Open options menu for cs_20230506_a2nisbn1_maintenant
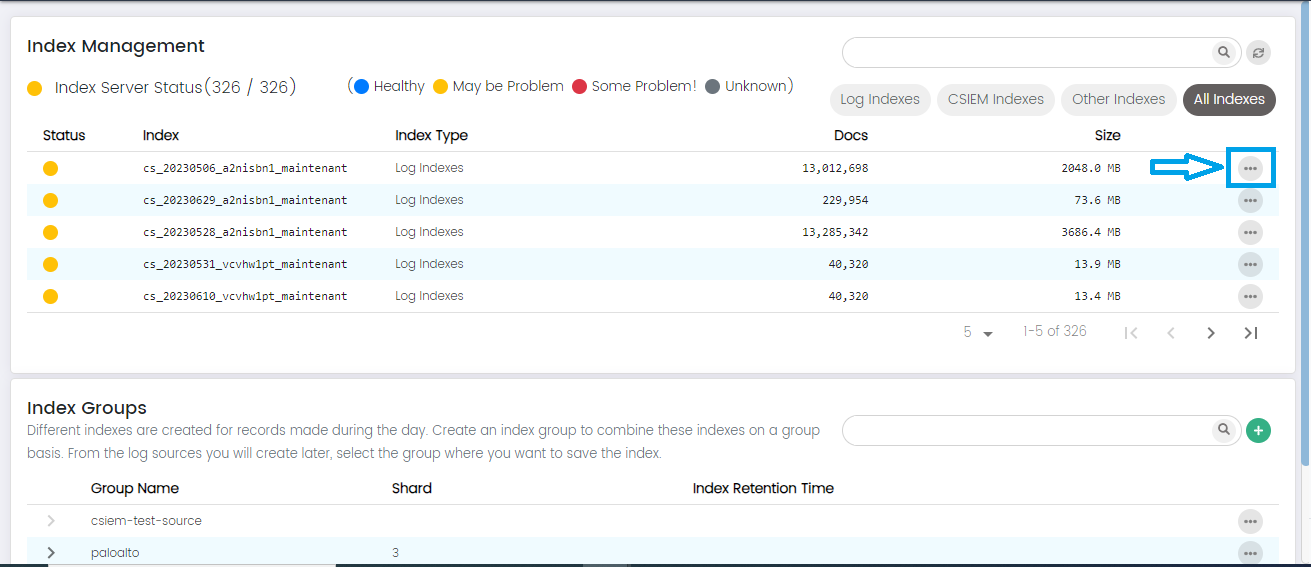Image resolution: width=1311 pixels, height=567 pixels. pyautogui.click(x=1250, y=169)
